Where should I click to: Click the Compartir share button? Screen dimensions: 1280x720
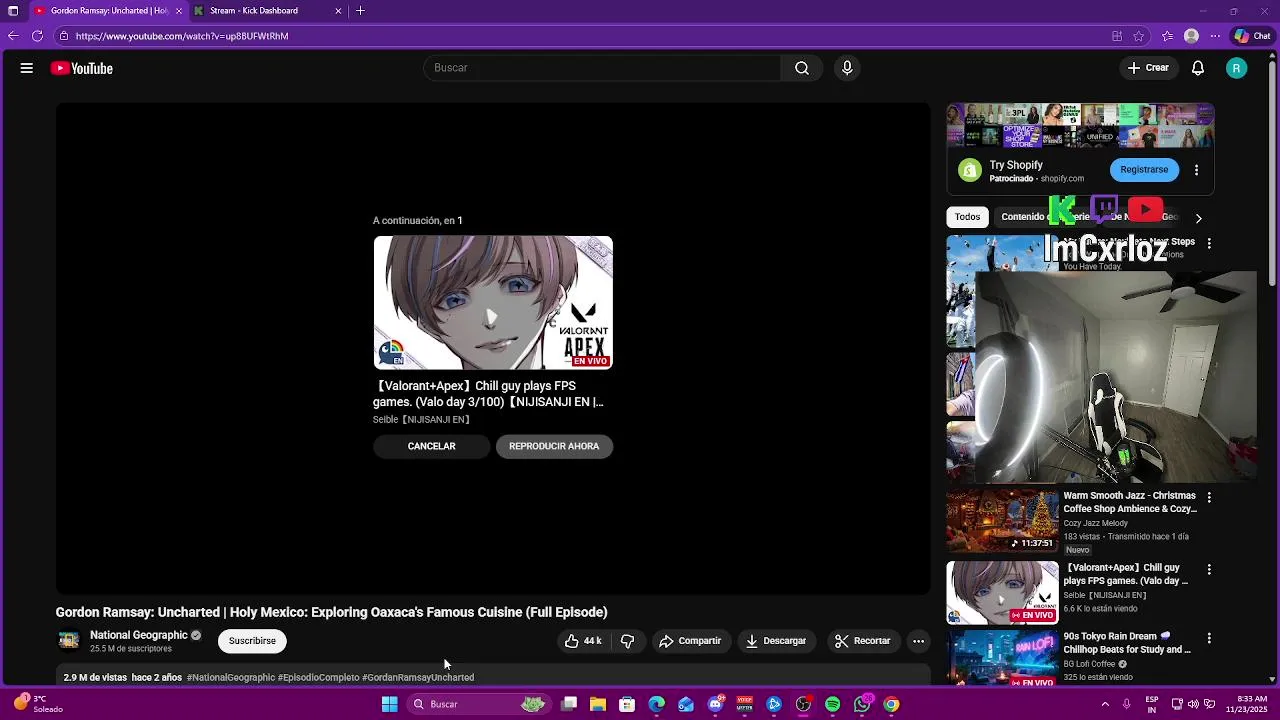coord(690,641)
